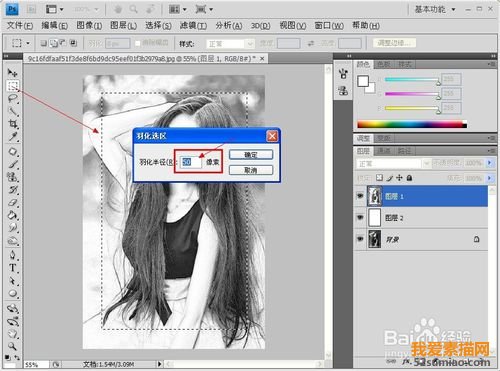
Task: Open the Clone Source dock panel icon
Action: coord(343,90)
